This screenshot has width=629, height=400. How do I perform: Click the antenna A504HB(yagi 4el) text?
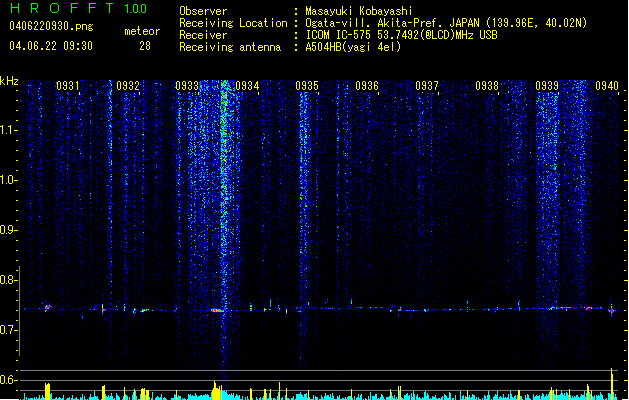click(x=353, y=47)
